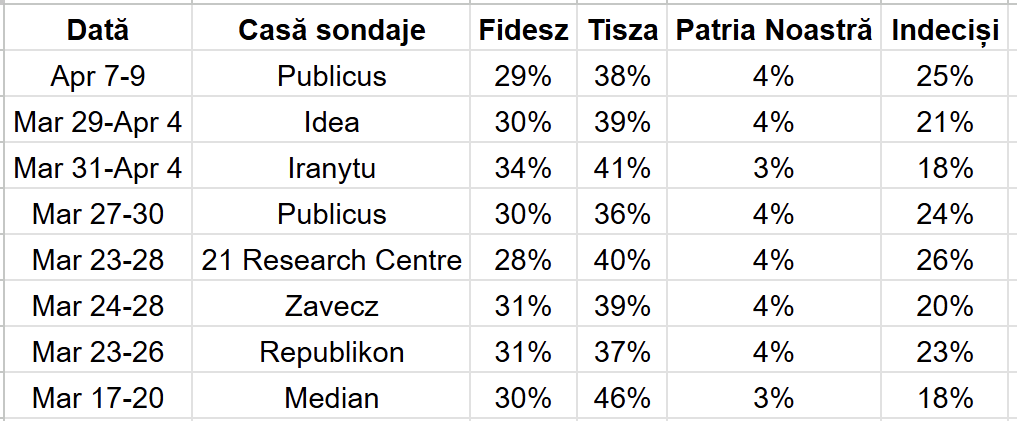Click the 'Fidesz' column header
The image size is (1017, 421).
[523, 30]
